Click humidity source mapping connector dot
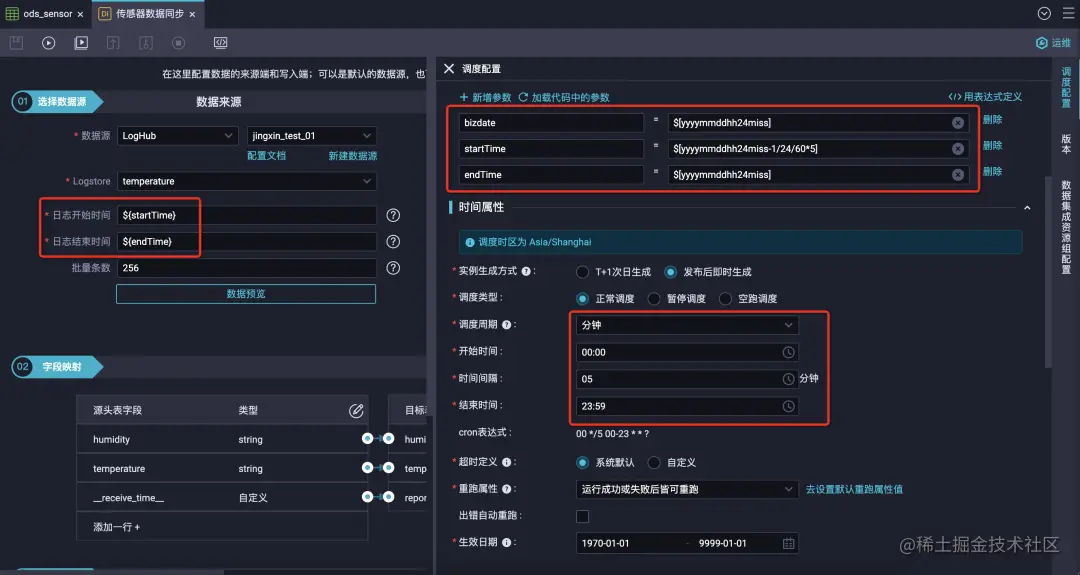 point(367,439)
